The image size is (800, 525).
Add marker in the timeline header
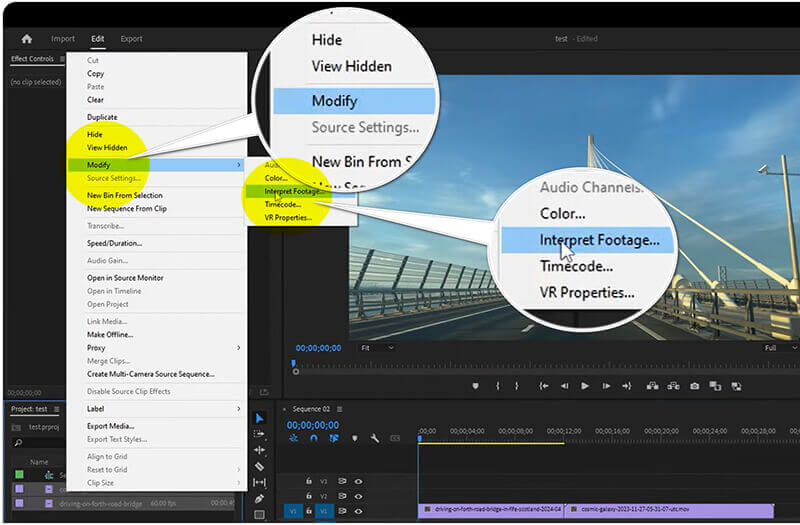coord(355,438)
